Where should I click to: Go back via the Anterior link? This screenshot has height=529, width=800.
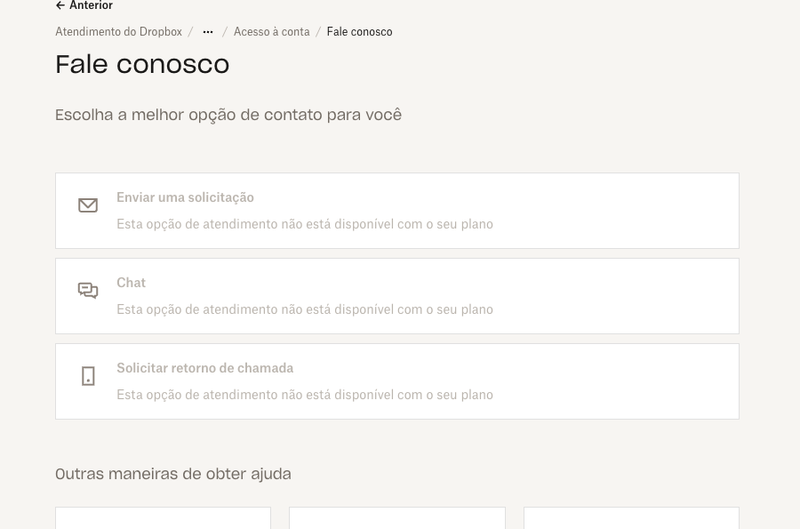coord(91,5)
